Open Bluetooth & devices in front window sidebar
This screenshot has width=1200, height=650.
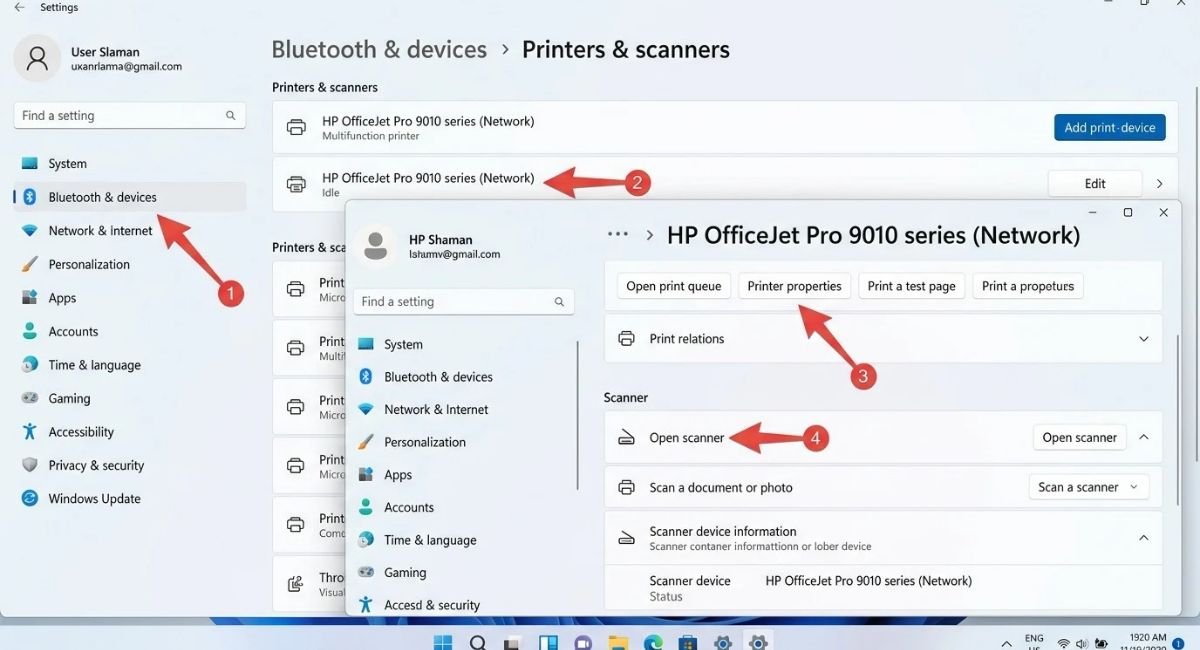point(438,377)
